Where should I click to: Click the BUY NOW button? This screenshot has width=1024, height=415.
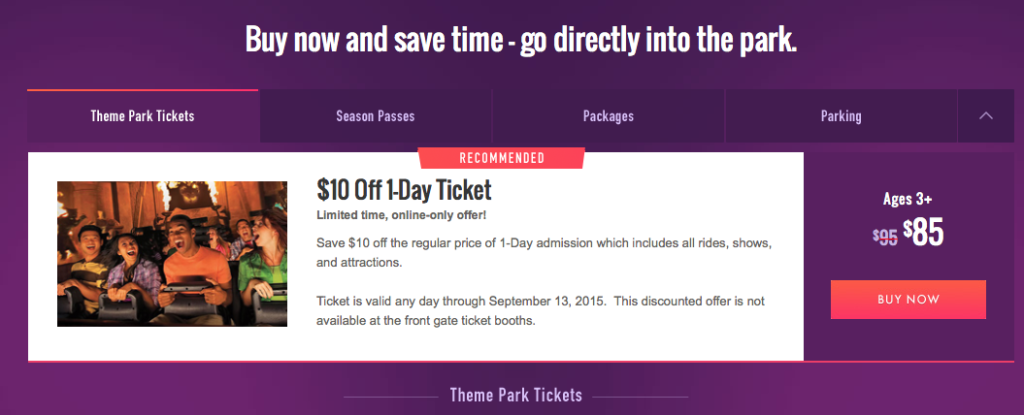click(x=908, y=299)
